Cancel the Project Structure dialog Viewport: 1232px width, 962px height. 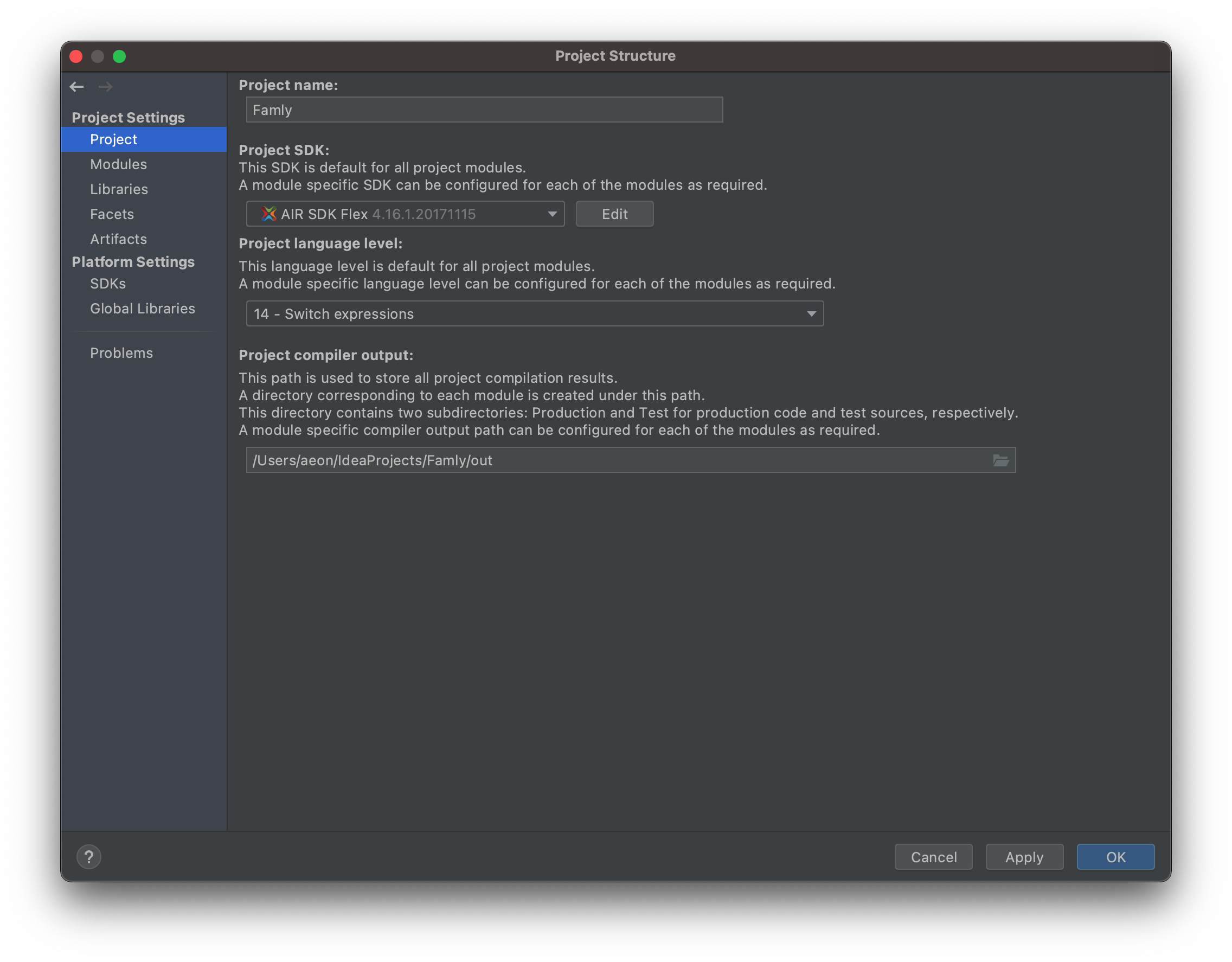click(933, 856)
